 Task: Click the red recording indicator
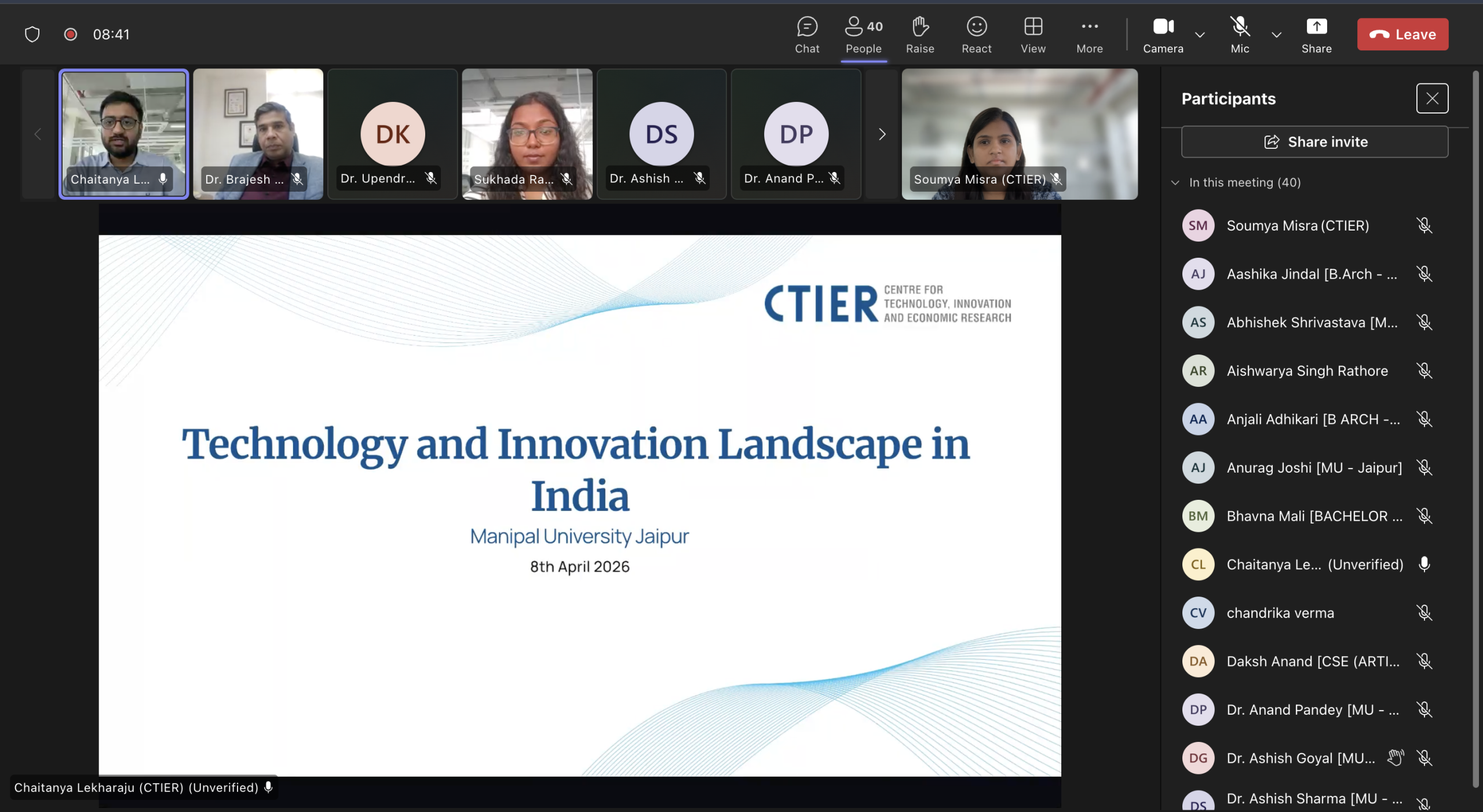pos(71,35)
